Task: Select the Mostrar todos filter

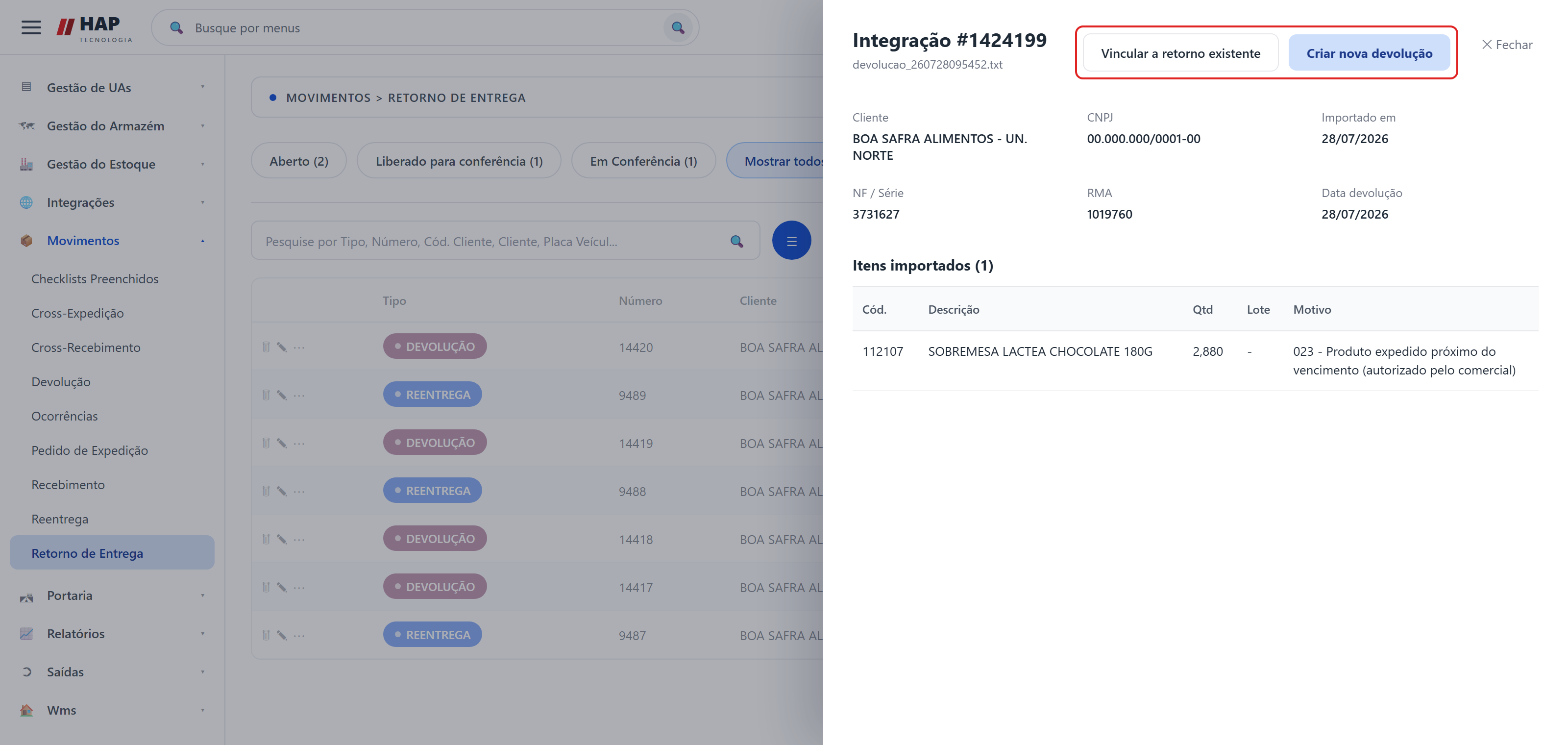Action: (775, 161)
